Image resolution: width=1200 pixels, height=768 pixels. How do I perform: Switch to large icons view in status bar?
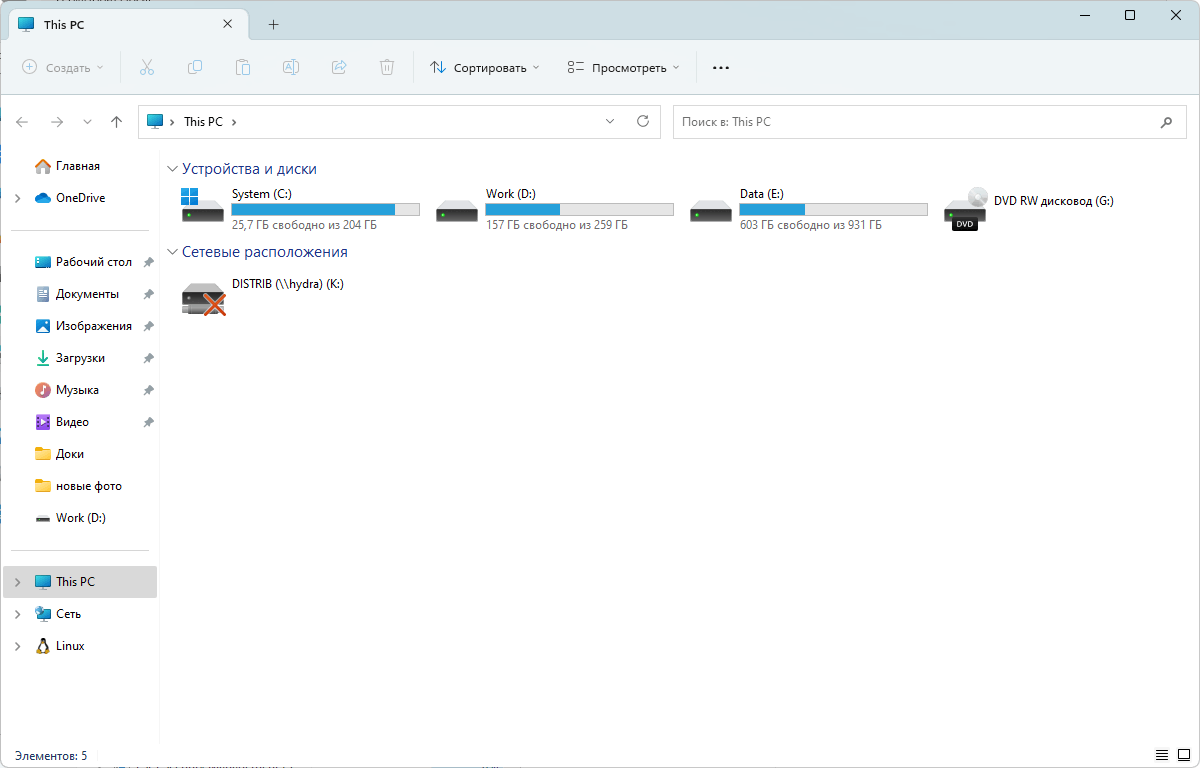coord(1183,755)
